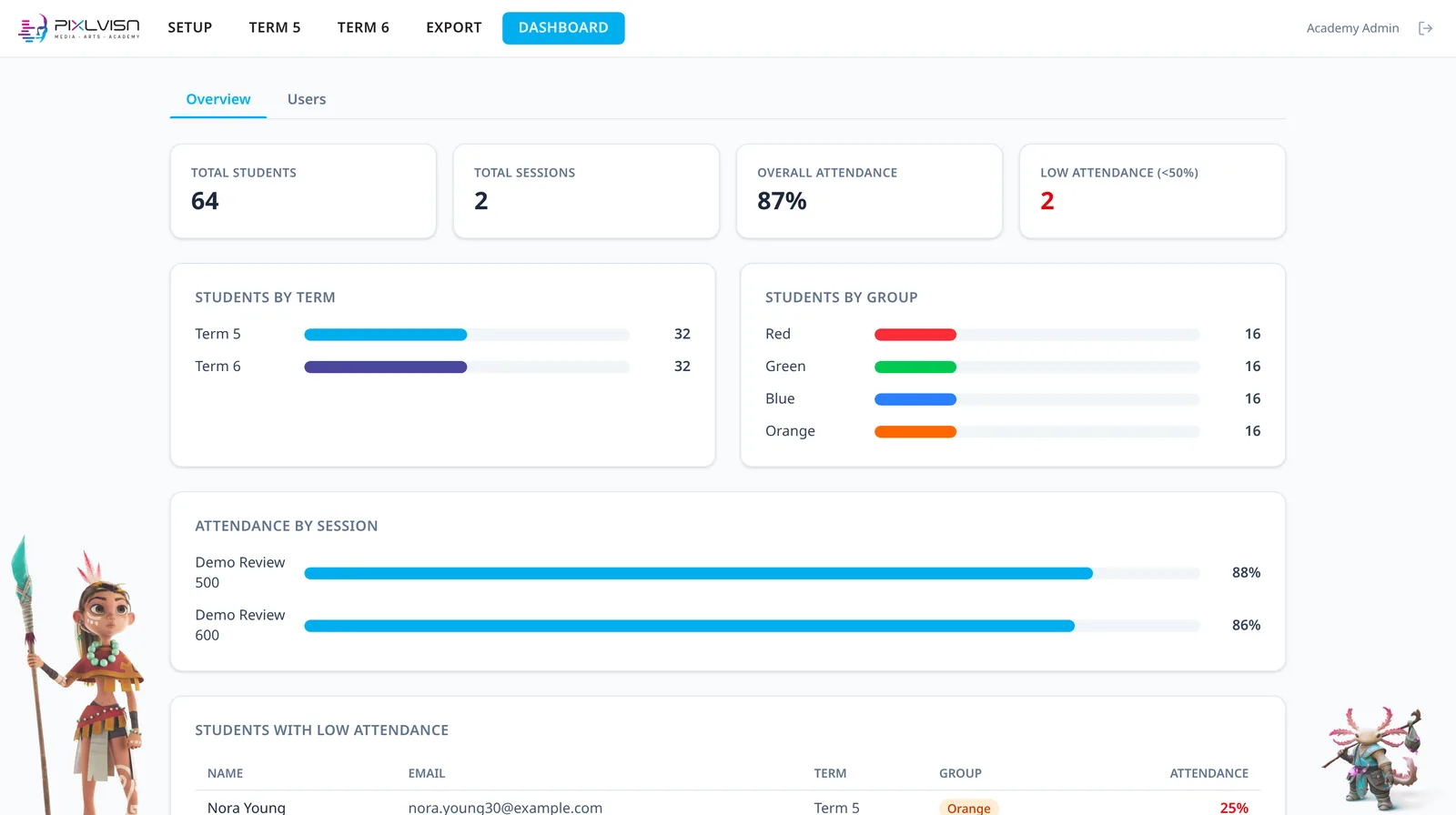This screenshot has width=1456, height=815.
Task: Click the Term 5 progress bar
Action: 467,335
